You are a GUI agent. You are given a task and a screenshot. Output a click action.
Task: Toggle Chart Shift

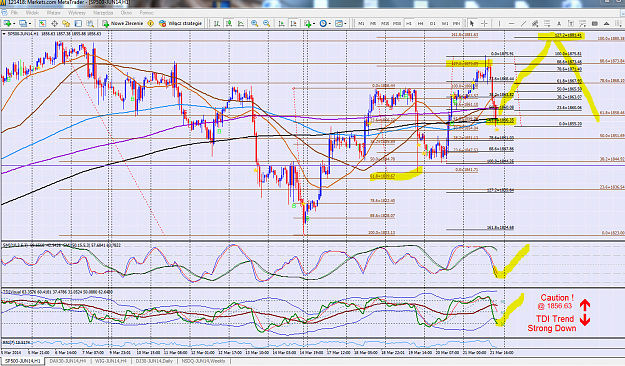point(294,24)
